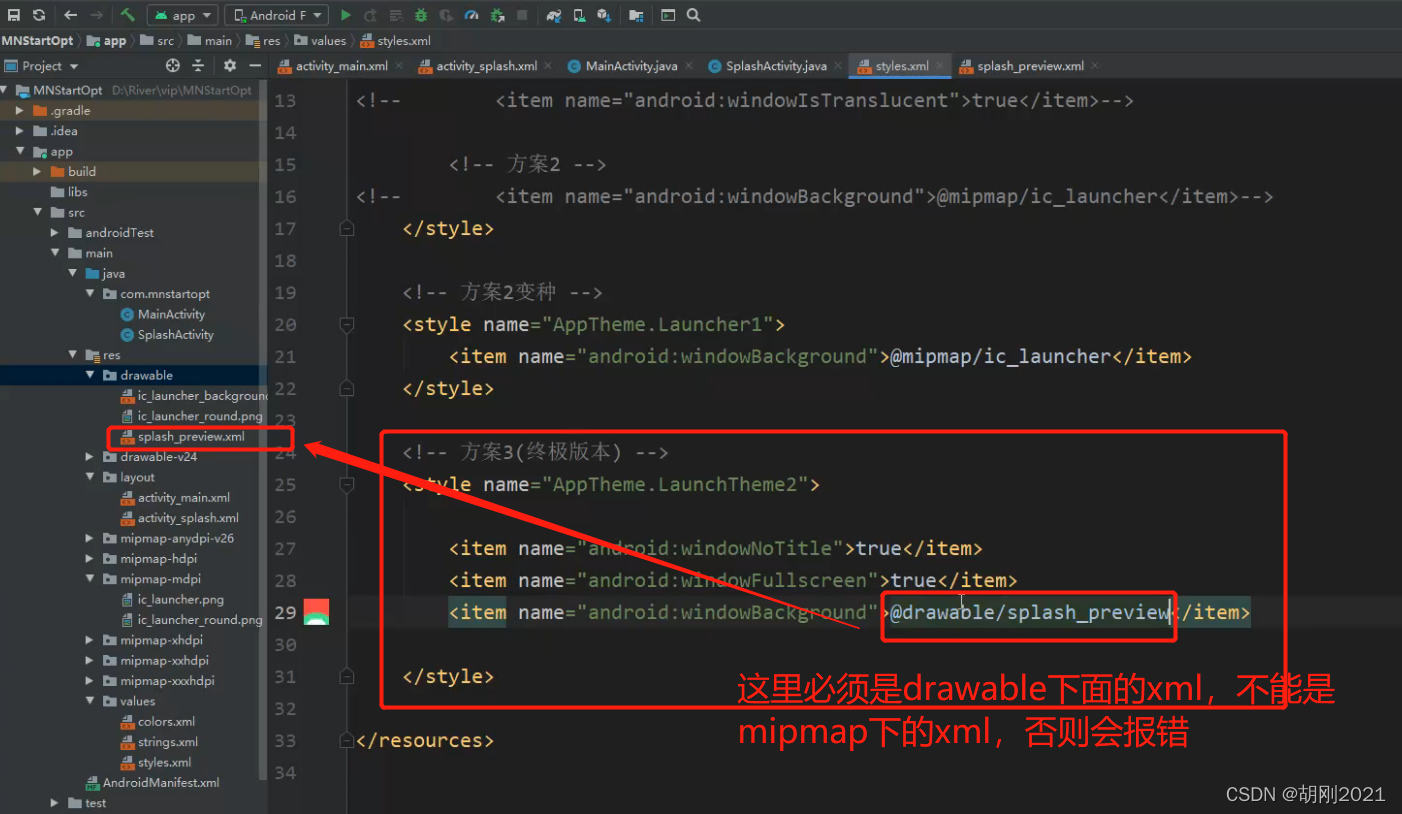Toggle code fold on line 22
Screen dimensions: 1402x814
(x=346, y=388)
